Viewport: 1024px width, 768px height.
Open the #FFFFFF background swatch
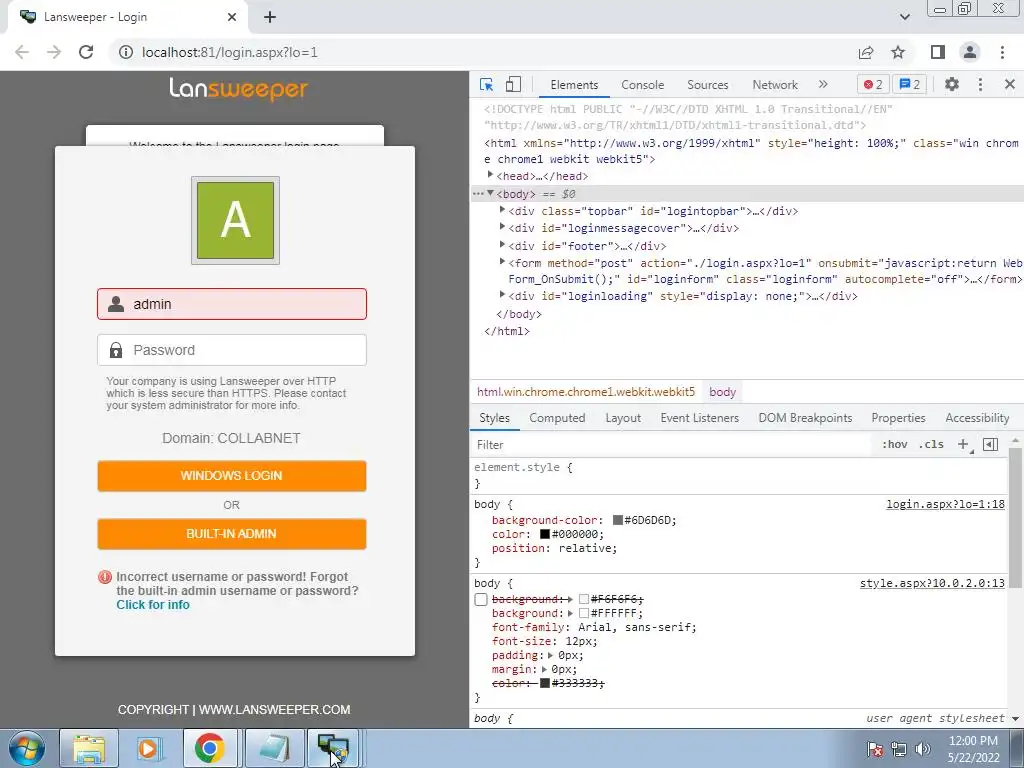click(x=584, y=613)
